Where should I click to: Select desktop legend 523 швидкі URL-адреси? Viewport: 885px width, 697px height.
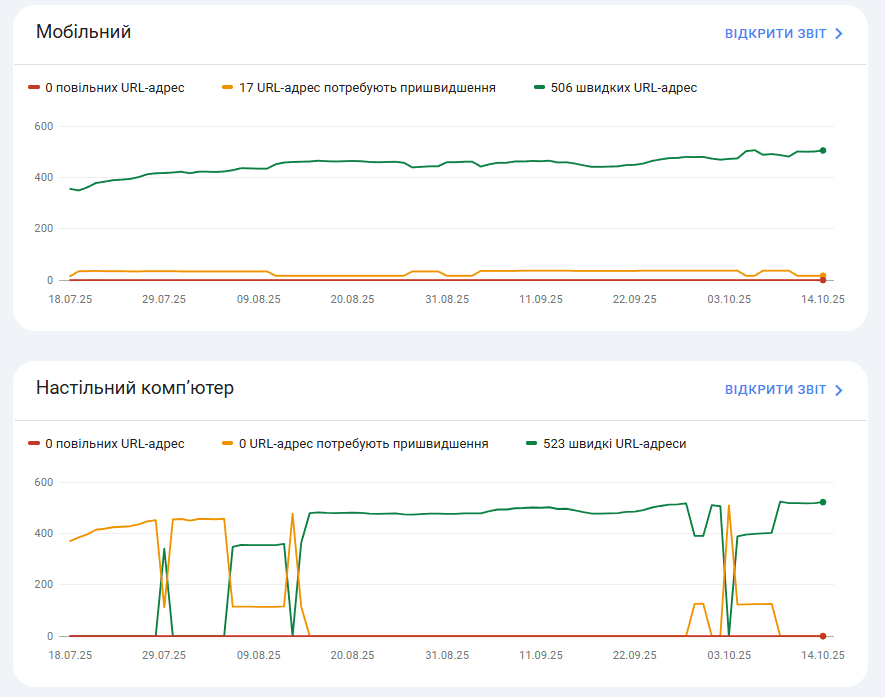[x=606, y=444]
